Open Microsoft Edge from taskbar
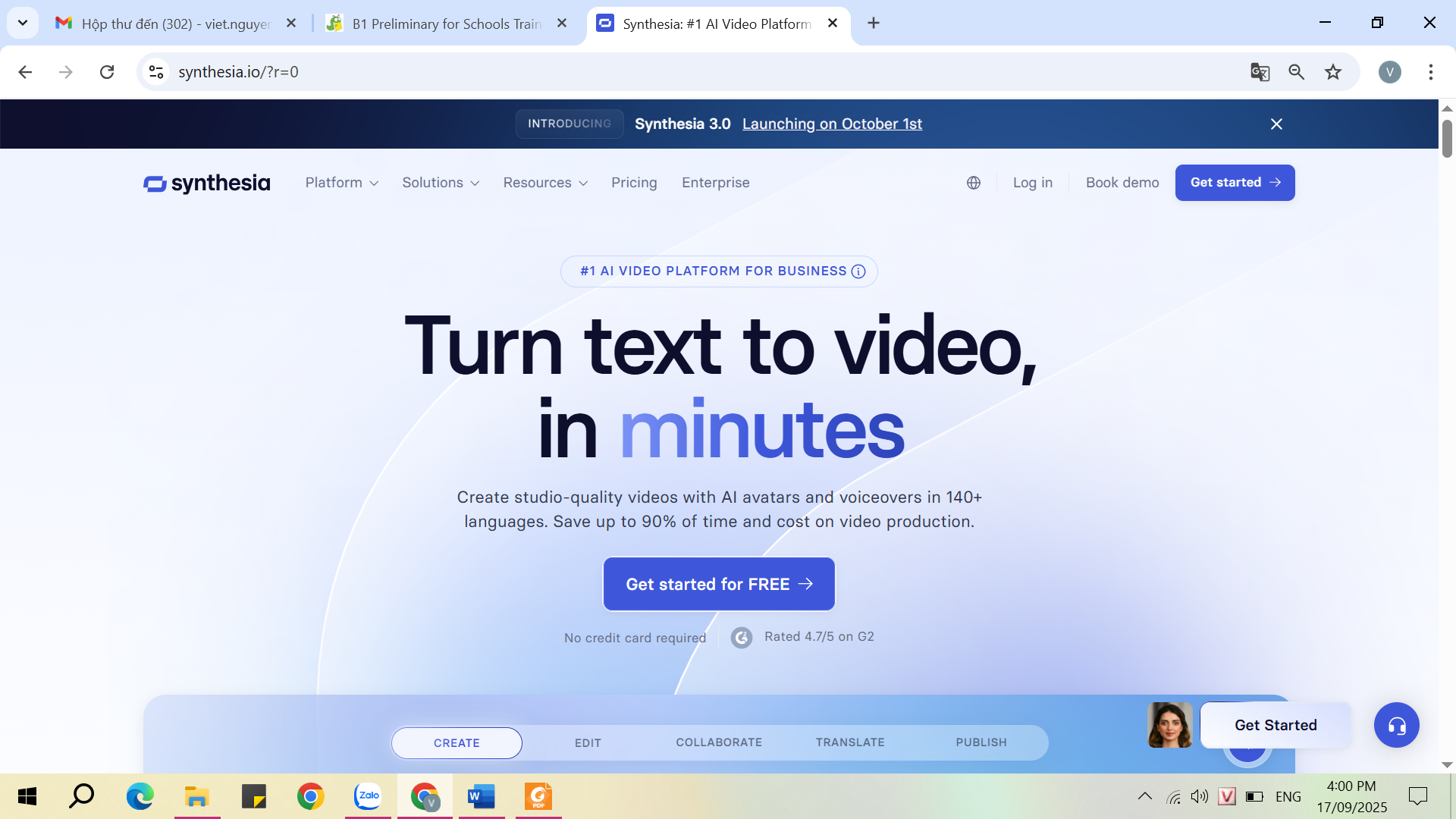The height and width of the screenshot is (819, 1456). [140, 796]
